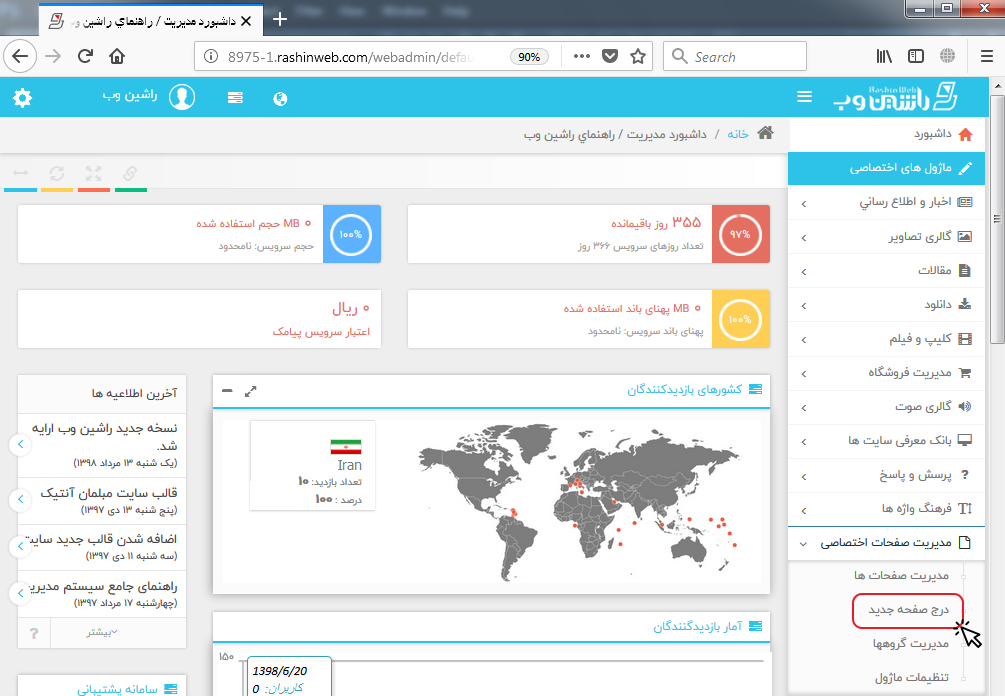
Task: Click بیشتر under the announcements list
Action: [100, 632]
